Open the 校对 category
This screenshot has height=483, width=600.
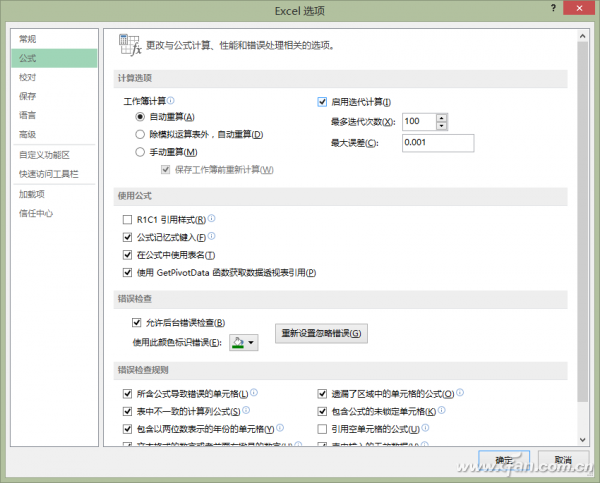(54, 77)
